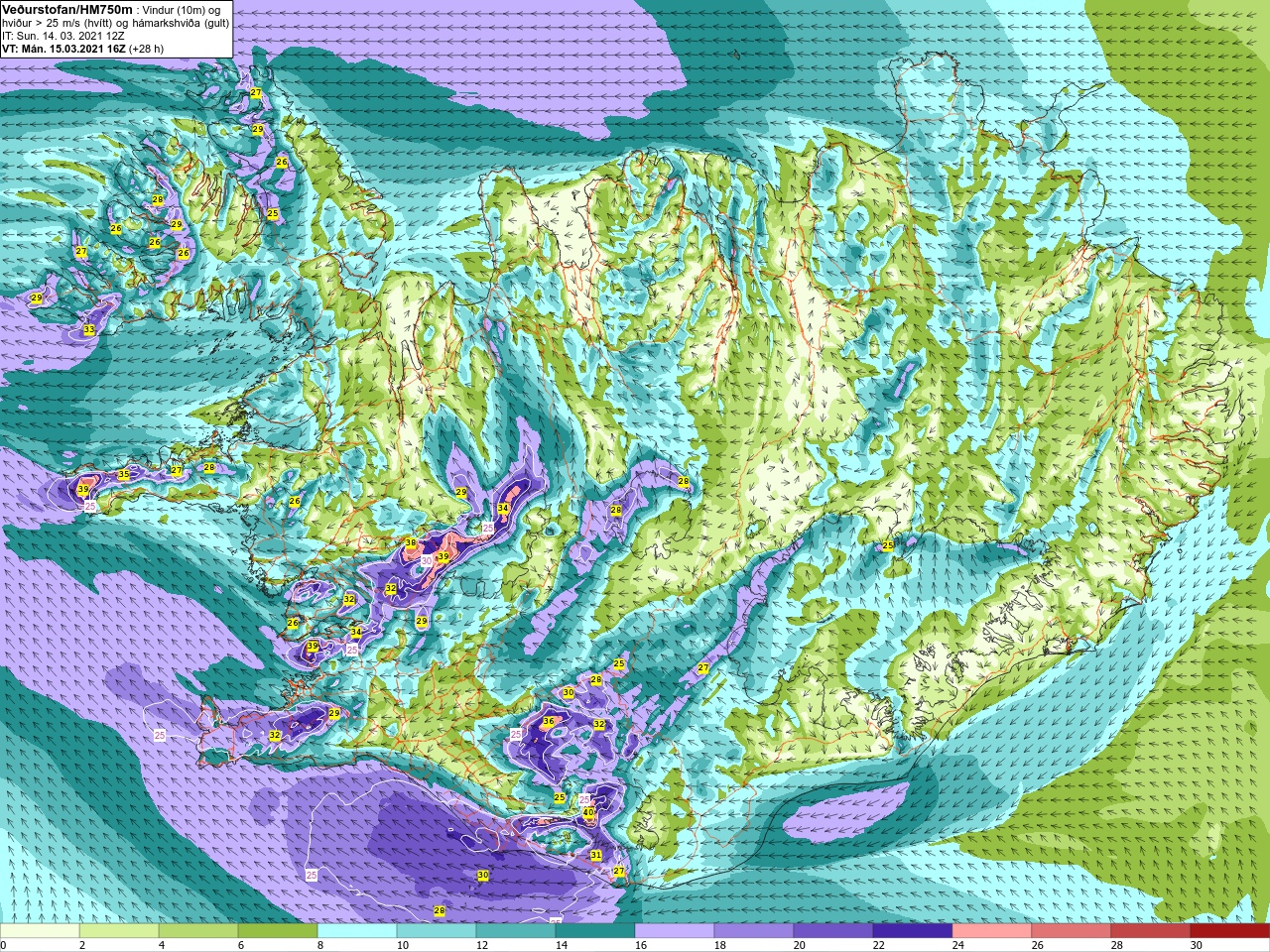Click the 'hviður > 25 m/s (hvítt)' legend description line
This screenshot has width=1270, height=952.
(x=115, y=23)
